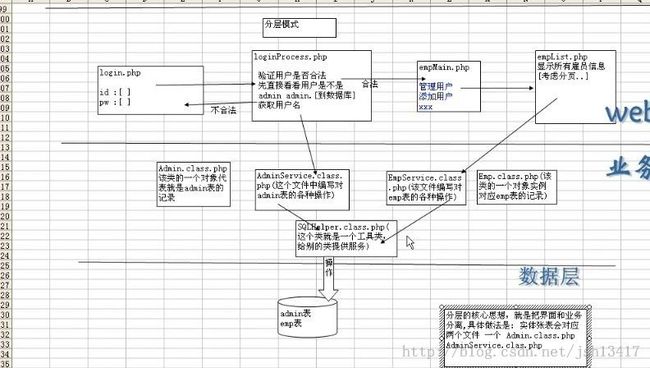Screen dimensions: 650x368
Task: Click the 显示所有雇员信息 text
Action: point(571,66)
